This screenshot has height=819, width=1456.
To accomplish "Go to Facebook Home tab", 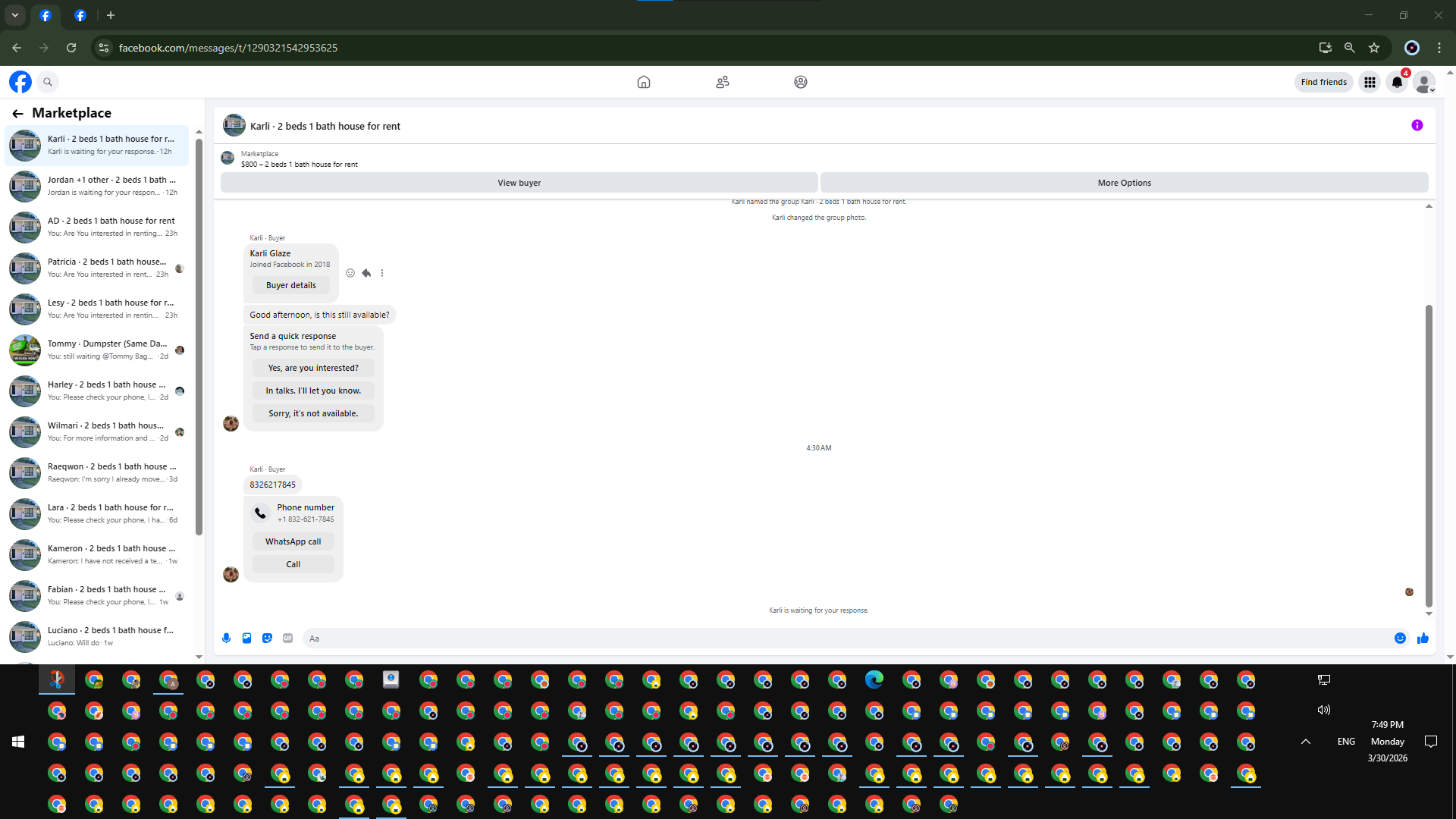I will click(x=644, y=82).
